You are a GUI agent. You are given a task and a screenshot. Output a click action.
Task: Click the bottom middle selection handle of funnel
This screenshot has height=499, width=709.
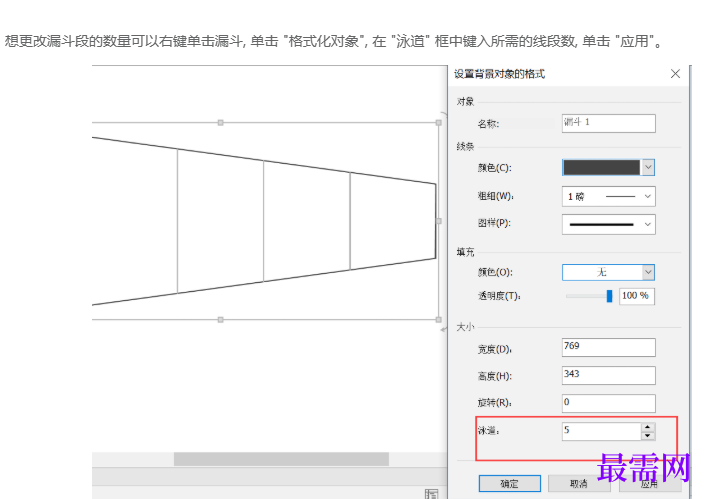point(221,320)
